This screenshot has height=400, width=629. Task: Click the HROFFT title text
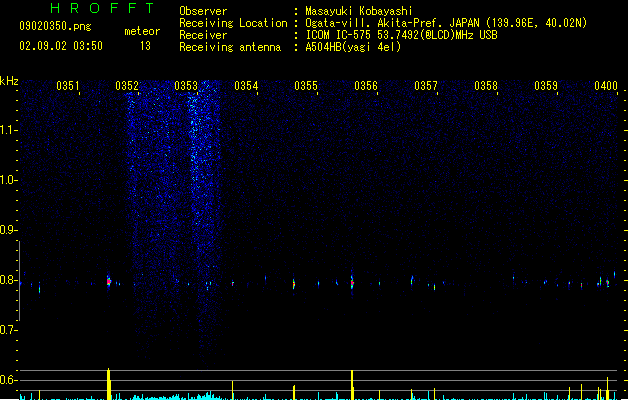[103, 8]
